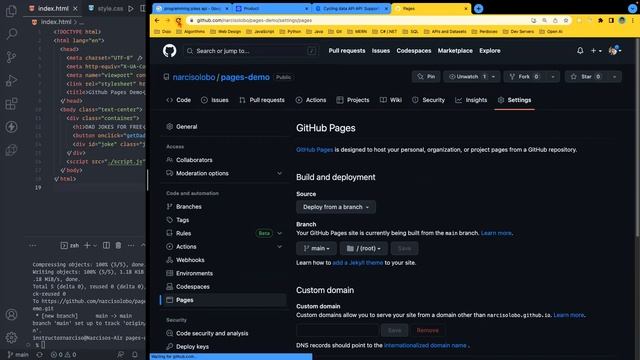Viewport: 640px width, 360px height.
Task: Open VS Code lightning bolt sidebar icon
Action: (x=11, y=127)
